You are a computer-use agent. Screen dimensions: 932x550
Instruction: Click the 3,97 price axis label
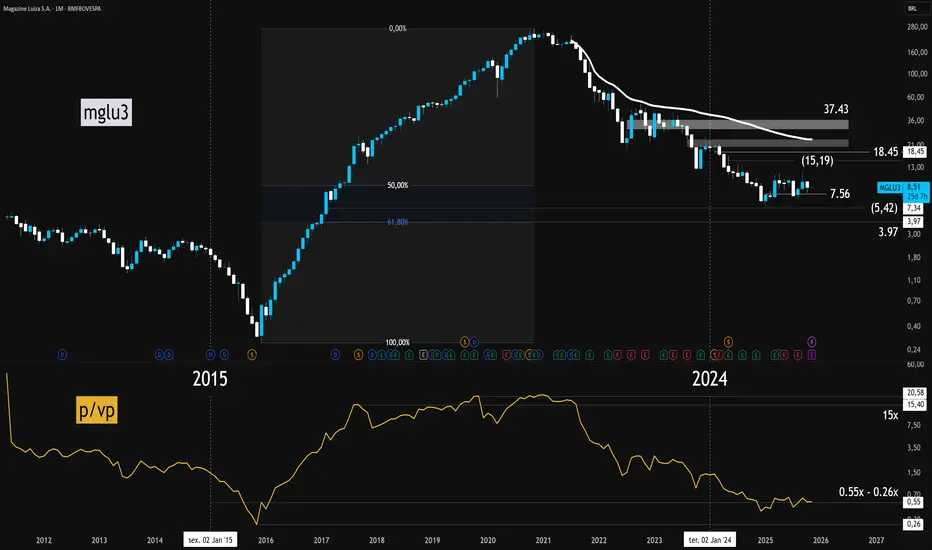[914, 222]
